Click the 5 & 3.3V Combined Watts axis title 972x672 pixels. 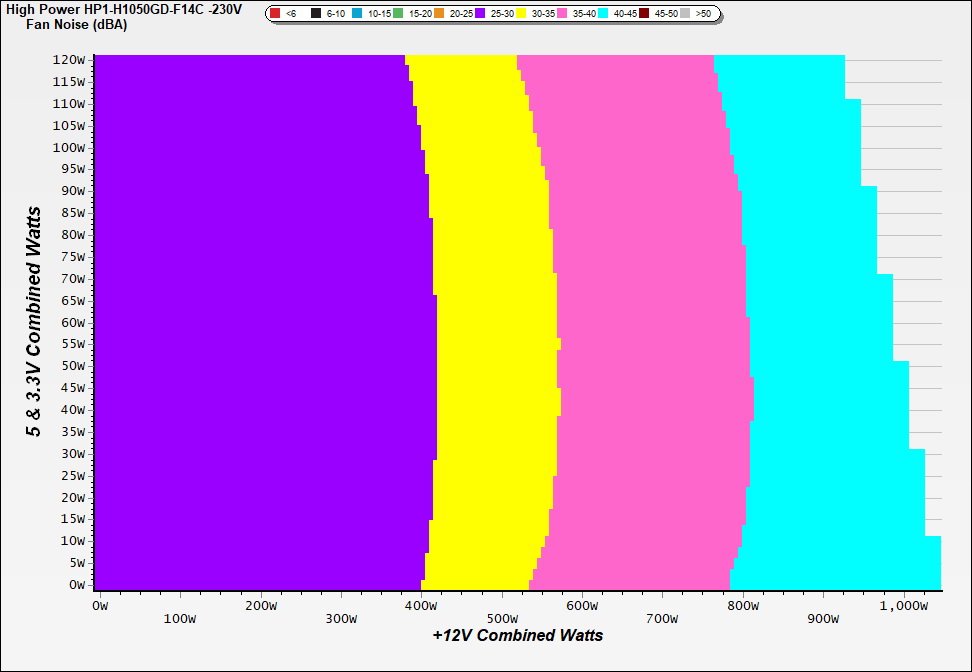tap(35, 322)
